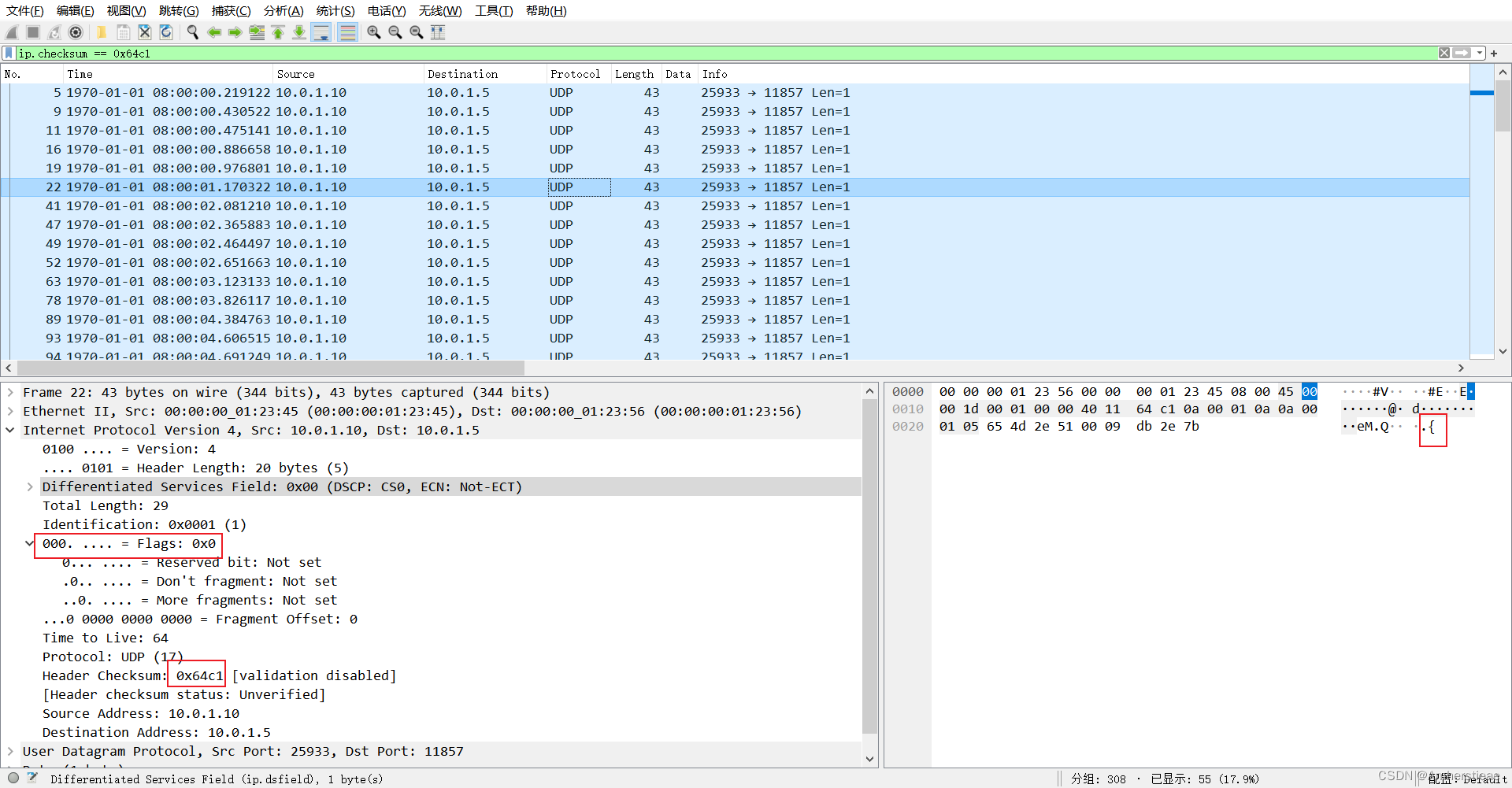Image resolution: width=1512 pixels, height=788 pixels.
Task: Add a filter button with plus
Action: tap(1494, 53)
